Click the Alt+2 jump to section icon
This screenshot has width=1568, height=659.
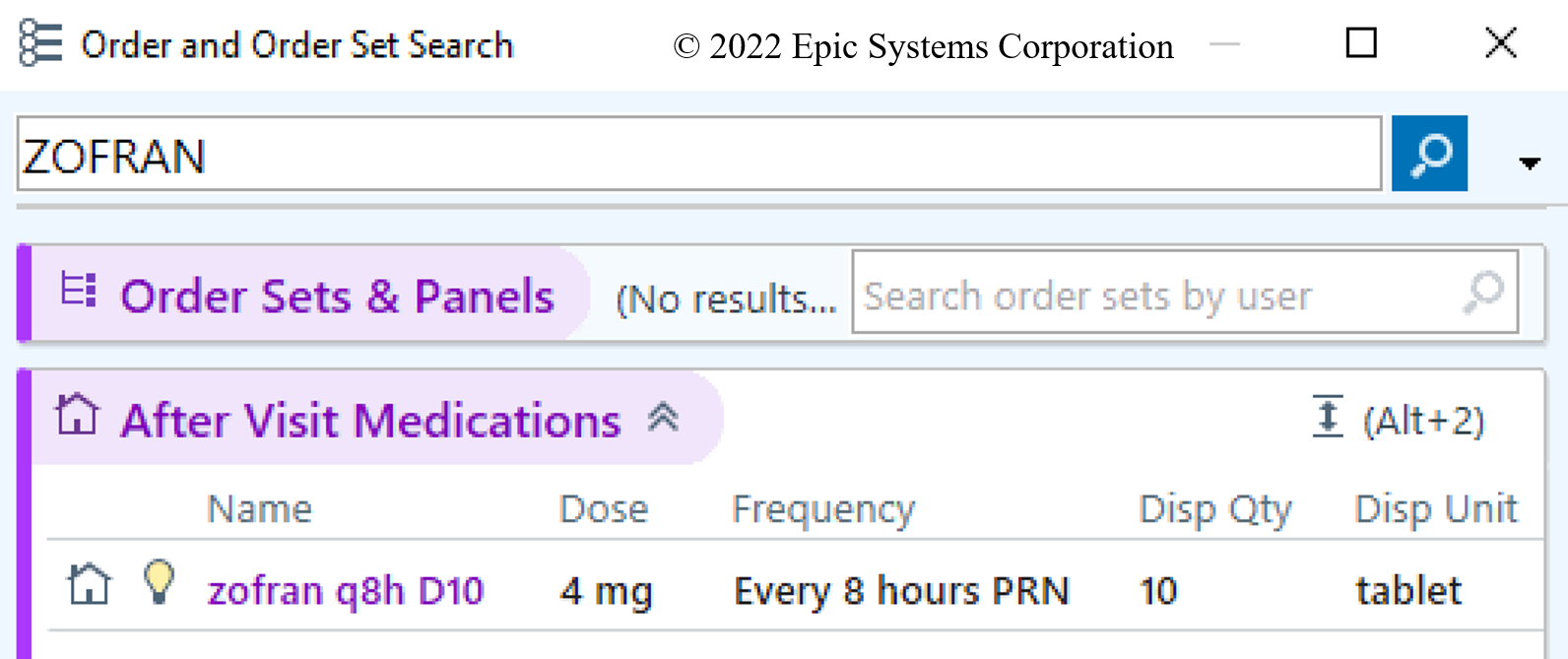tap(1328, 417)
